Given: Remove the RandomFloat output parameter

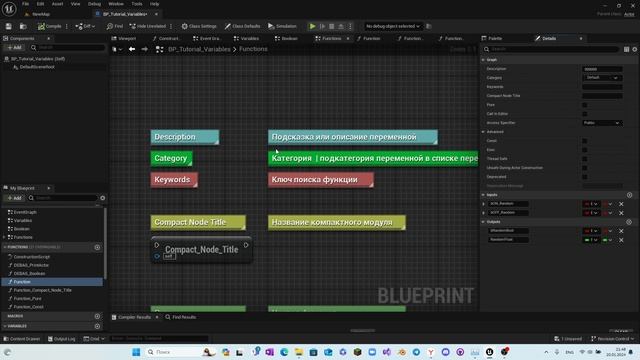Looking at the screenshot, I should (x=621, y=240).
